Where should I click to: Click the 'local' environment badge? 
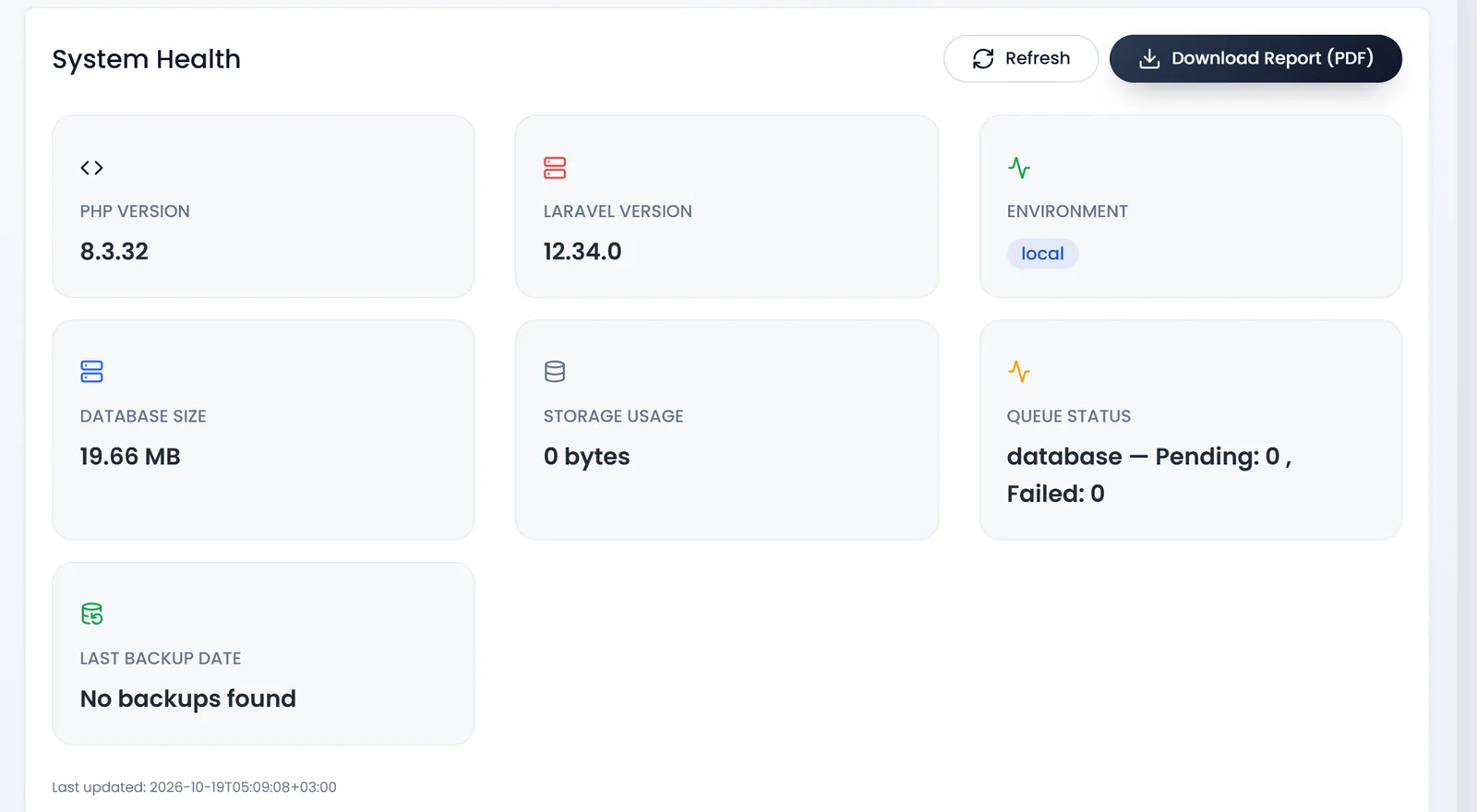1042,254
